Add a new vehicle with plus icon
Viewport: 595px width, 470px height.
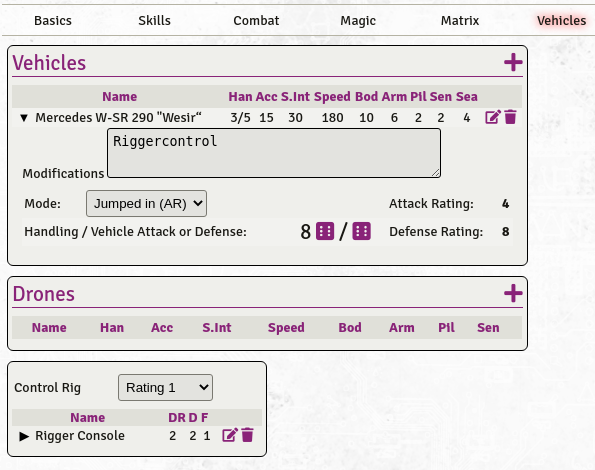513,62
